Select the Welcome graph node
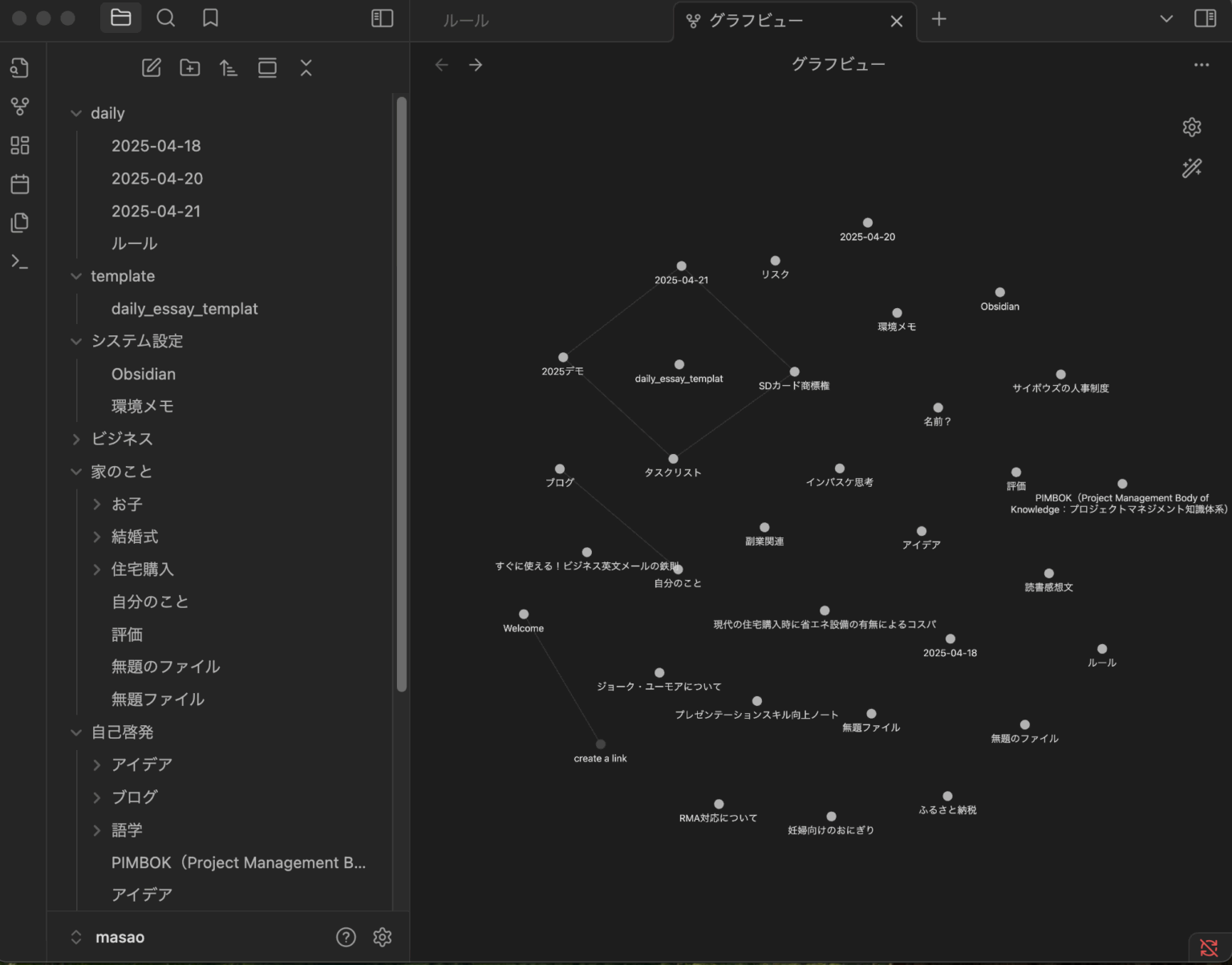The image size is (1232, 965). (x=524, y=614)
